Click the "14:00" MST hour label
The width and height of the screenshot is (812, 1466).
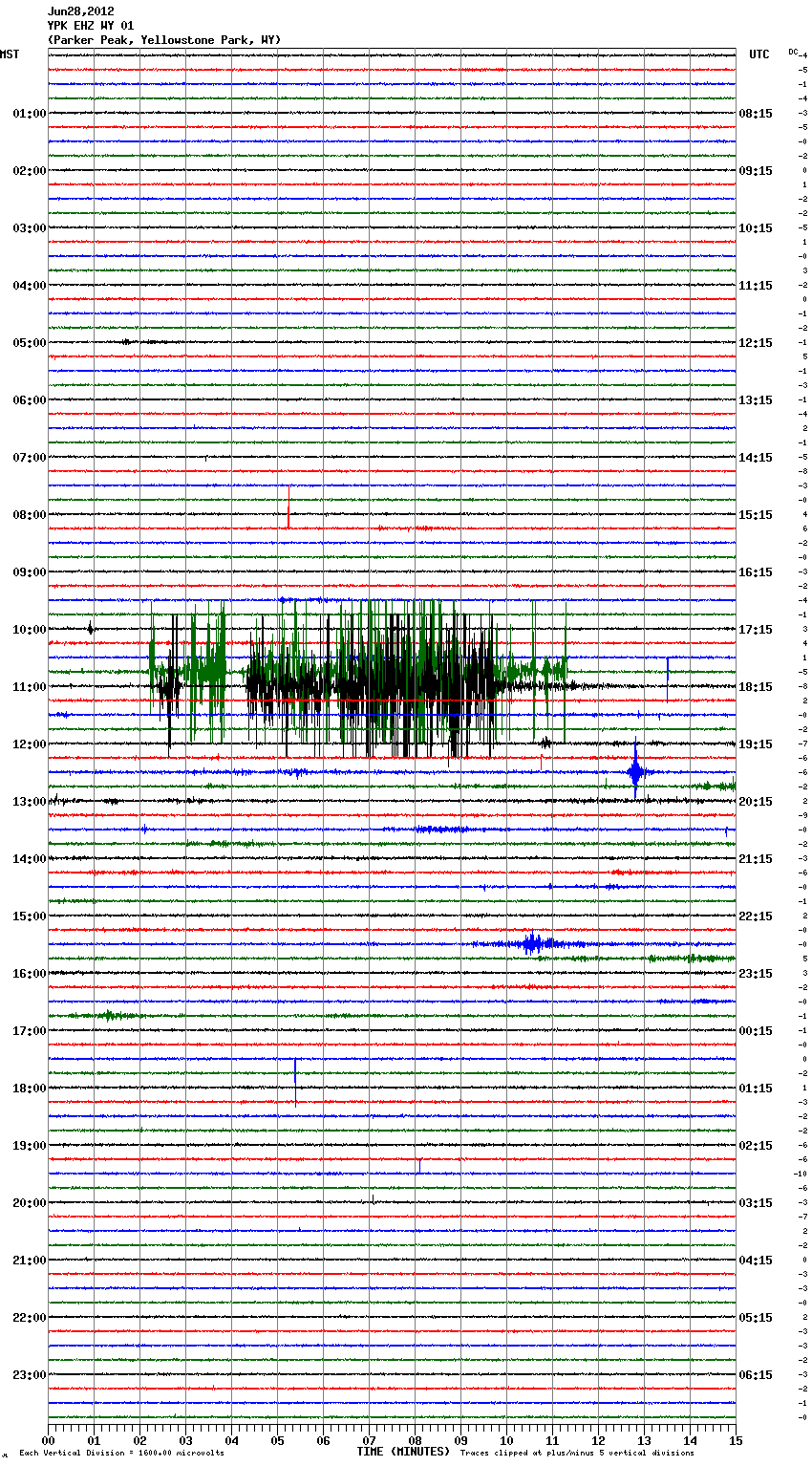coord(30,859)
